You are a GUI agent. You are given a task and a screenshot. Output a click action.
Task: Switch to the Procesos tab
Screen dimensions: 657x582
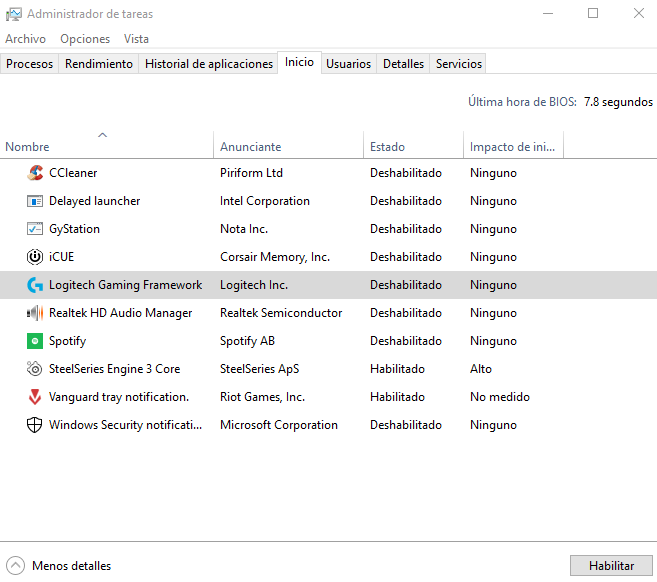[29, 64]
